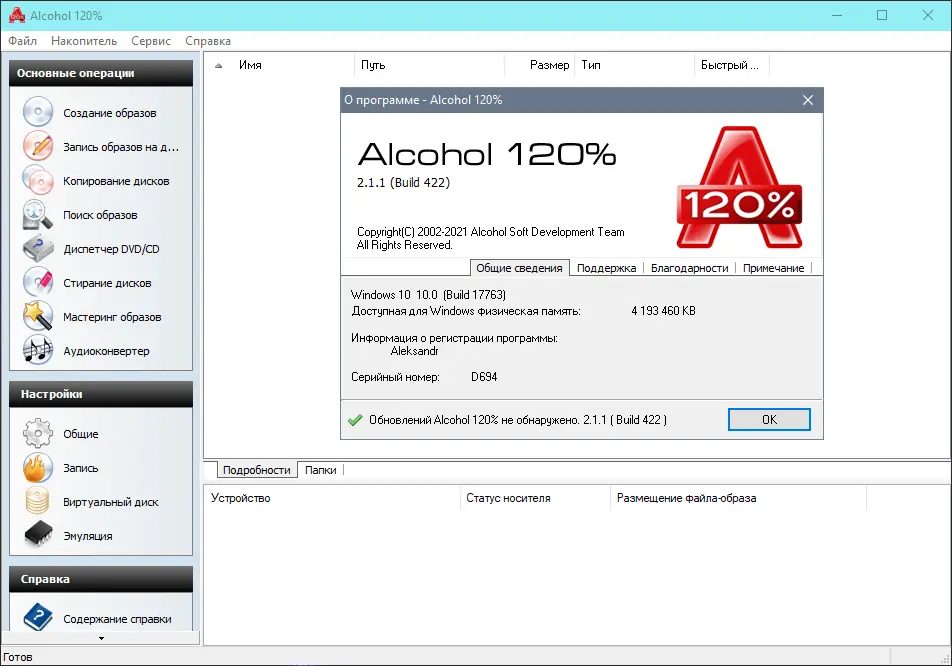The image size is (952, 666).
Task: Open the Сервис menu
Action: tap(150, 41)
